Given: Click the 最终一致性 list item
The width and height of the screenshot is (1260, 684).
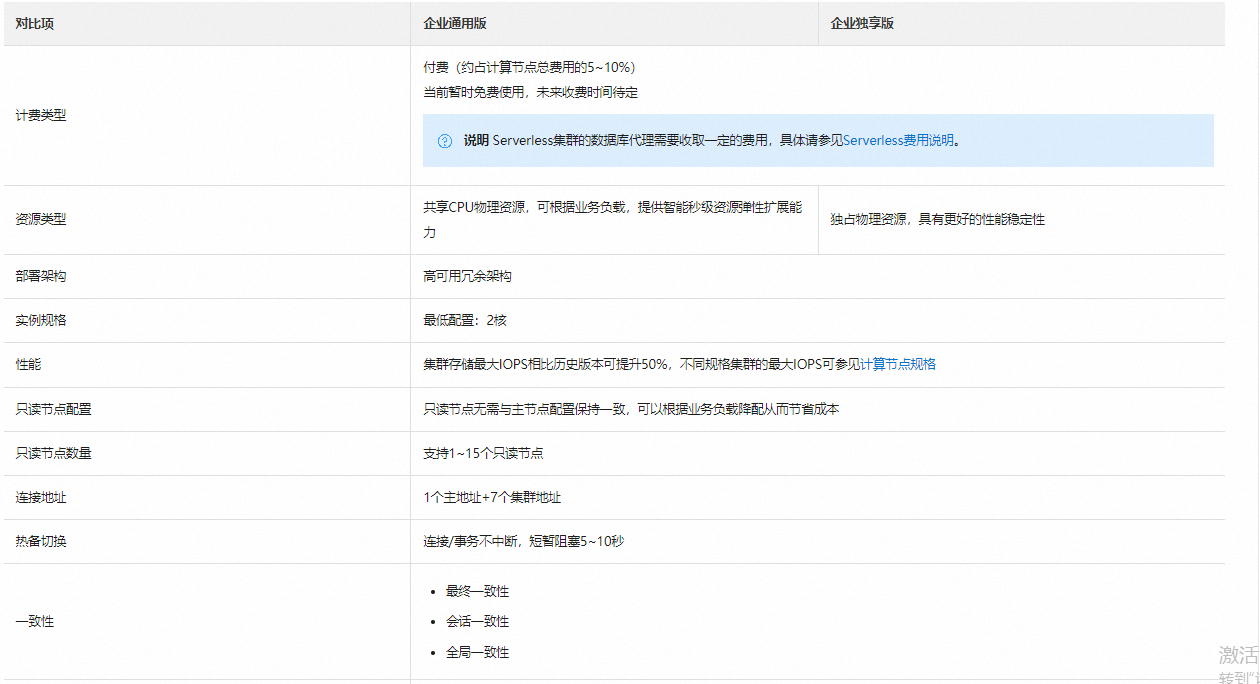Looking at the screenshot, I should point(477,591).
